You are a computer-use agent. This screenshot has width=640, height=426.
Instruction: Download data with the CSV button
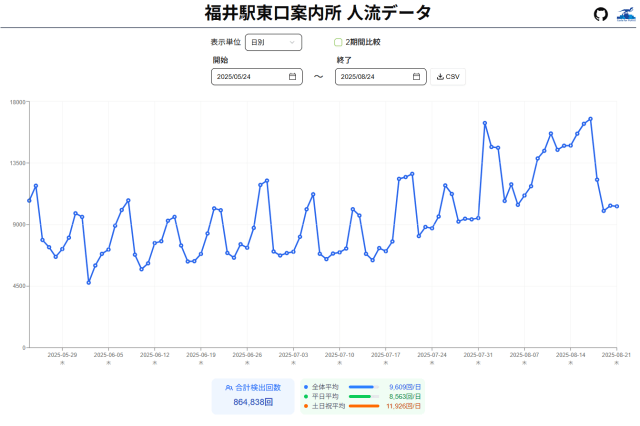[448, 77]
